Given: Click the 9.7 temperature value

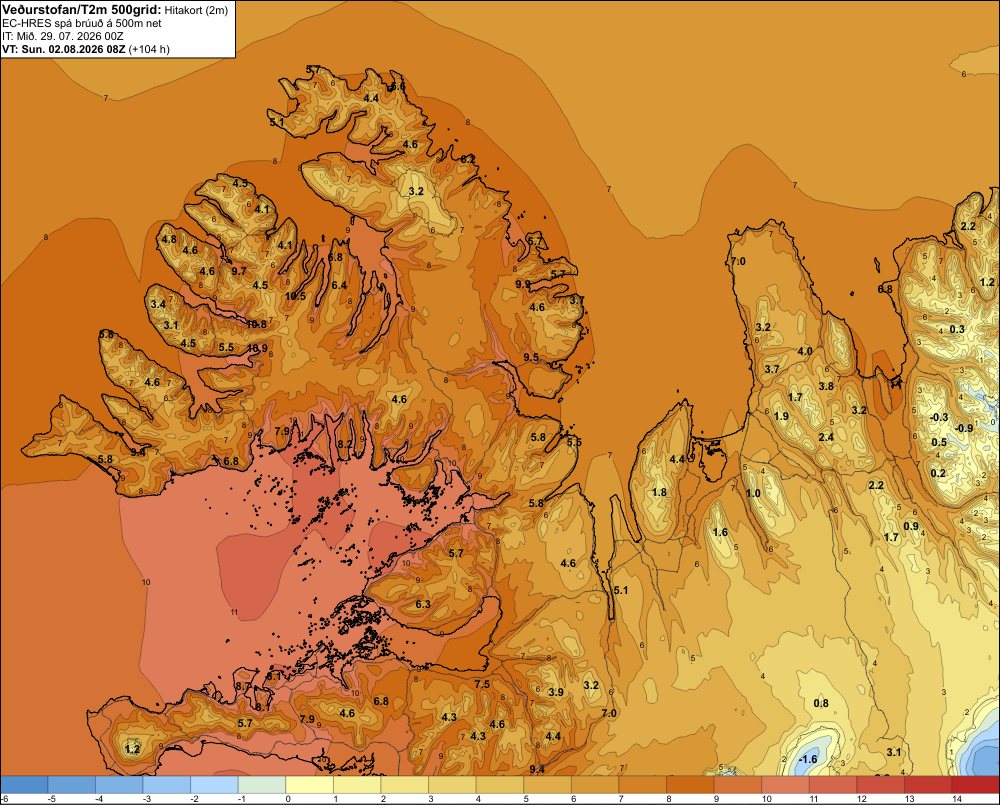Looking at the screenshot, I should point(239,271).
